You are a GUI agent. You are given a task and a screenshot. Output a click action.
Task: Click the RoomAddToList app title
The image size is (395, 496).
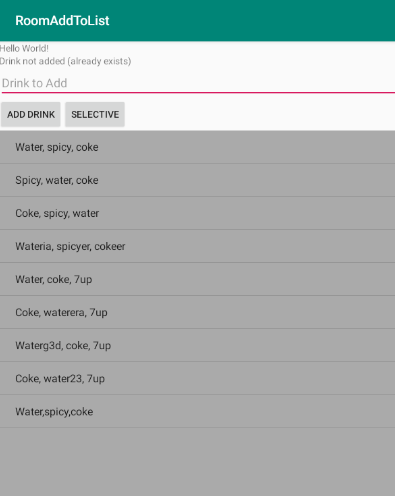[x=62, y=21]
